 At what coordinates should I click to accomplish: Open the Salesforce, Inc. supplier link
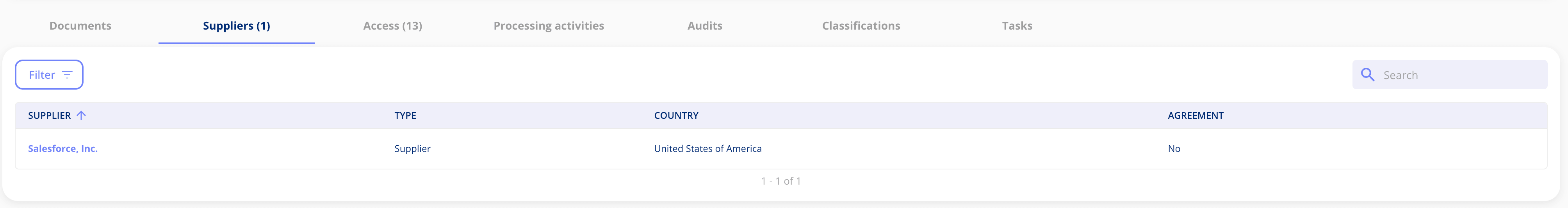tap(63, 148)
